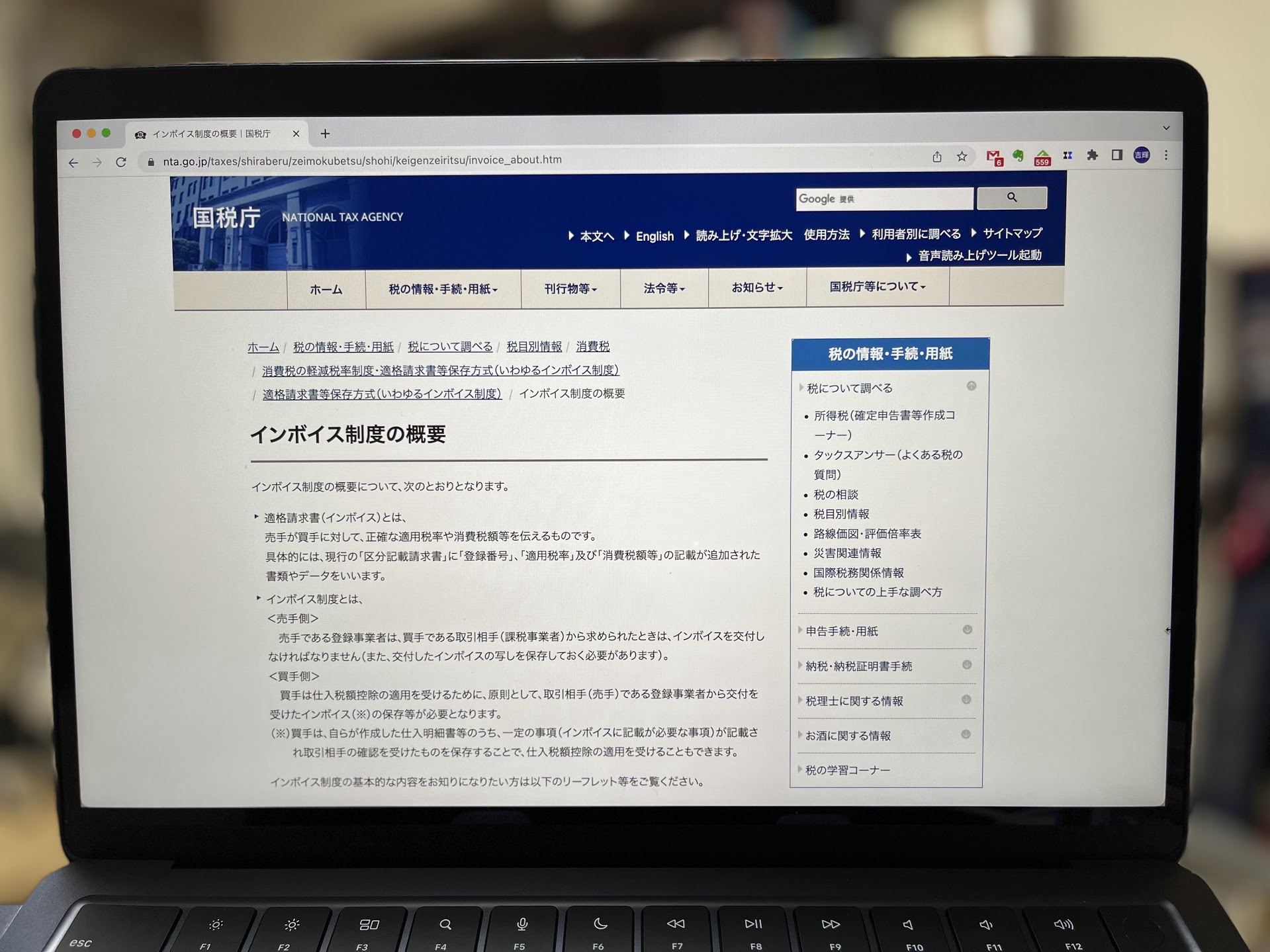Open the Extensions puzzle piece menu

tap(1092, 155)
